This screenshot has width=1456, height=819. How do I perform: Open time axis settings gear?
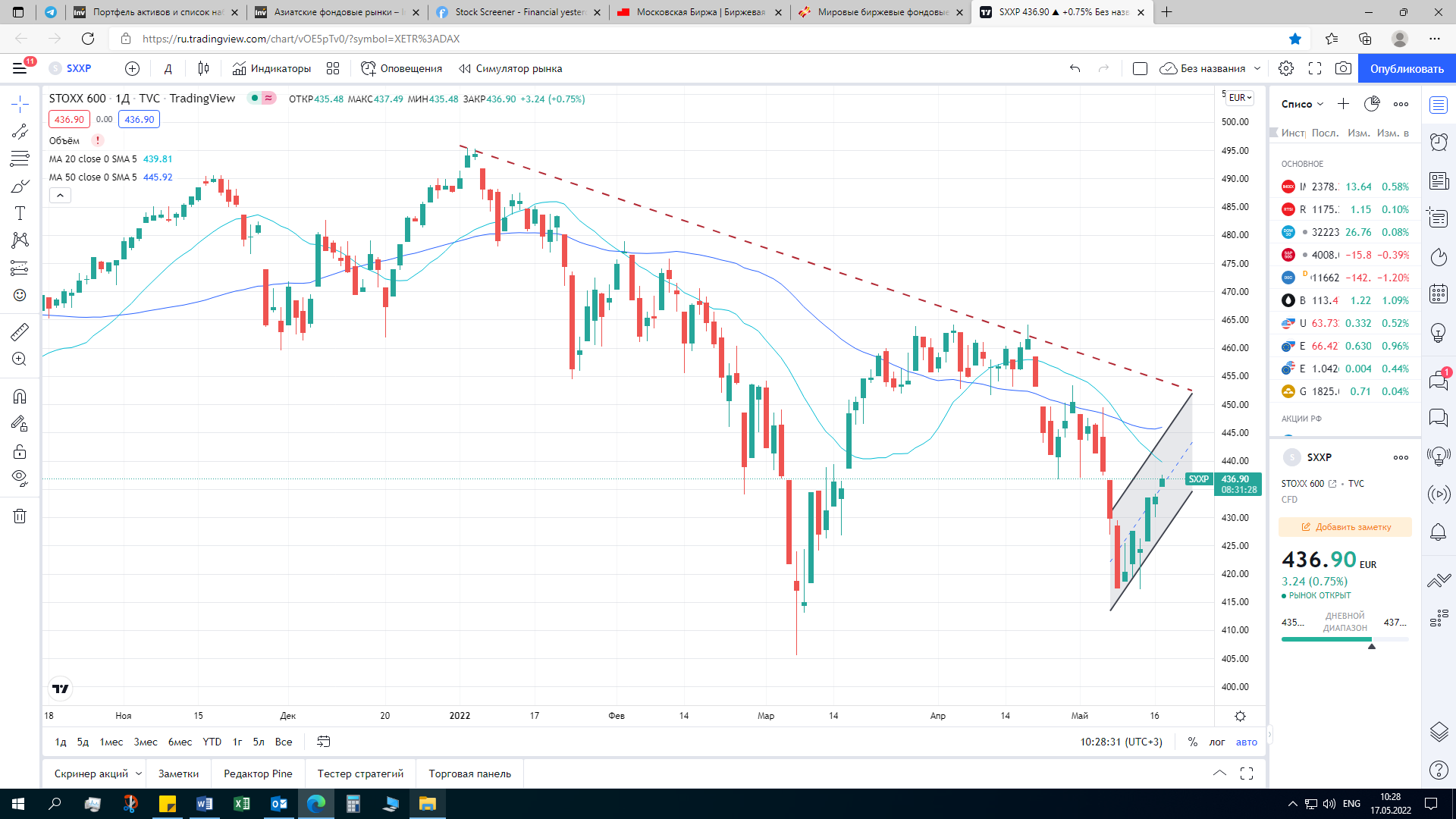coord(1241,716)
